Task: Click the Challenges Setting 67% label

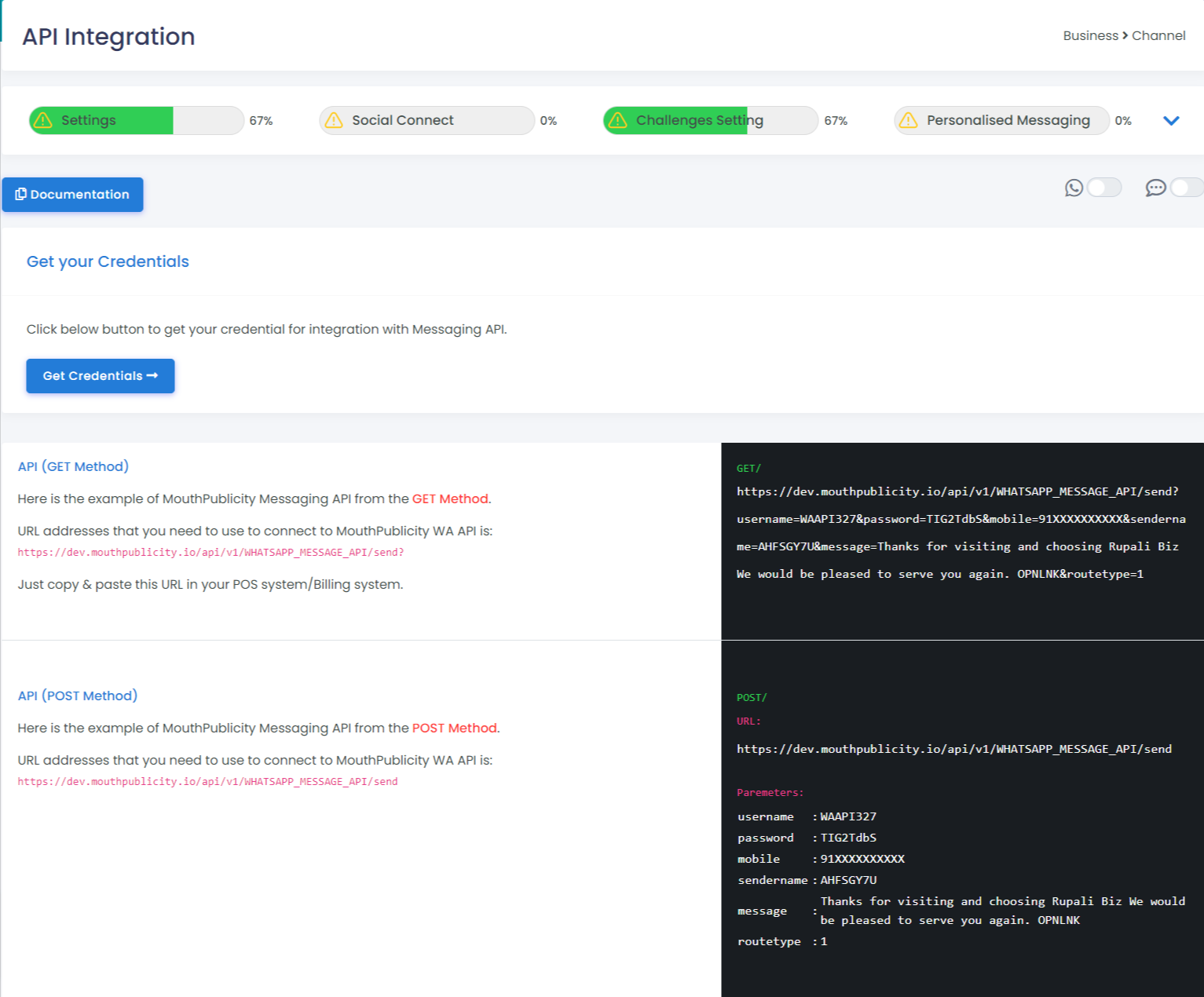Action: 836,121
